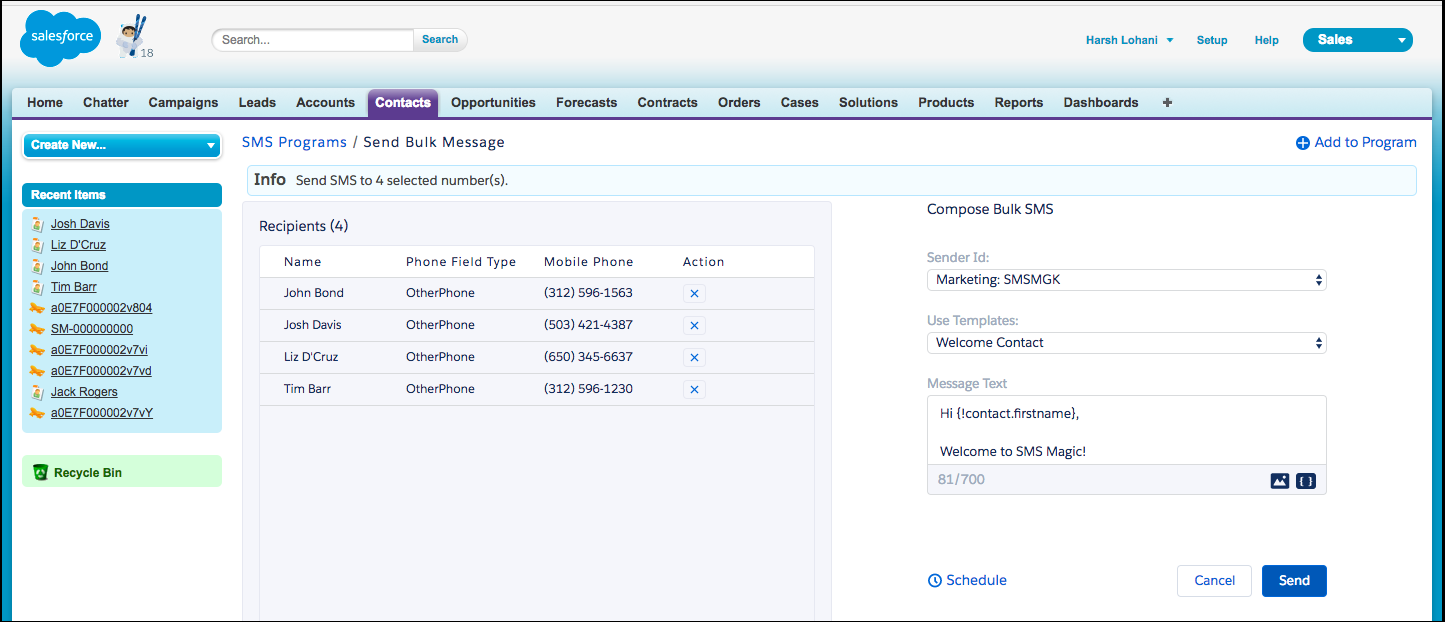Viewport: 1445px width, 622px height.
Task: Delete Liz D'Cruz recipient row using X
Action: click(694, 357)
